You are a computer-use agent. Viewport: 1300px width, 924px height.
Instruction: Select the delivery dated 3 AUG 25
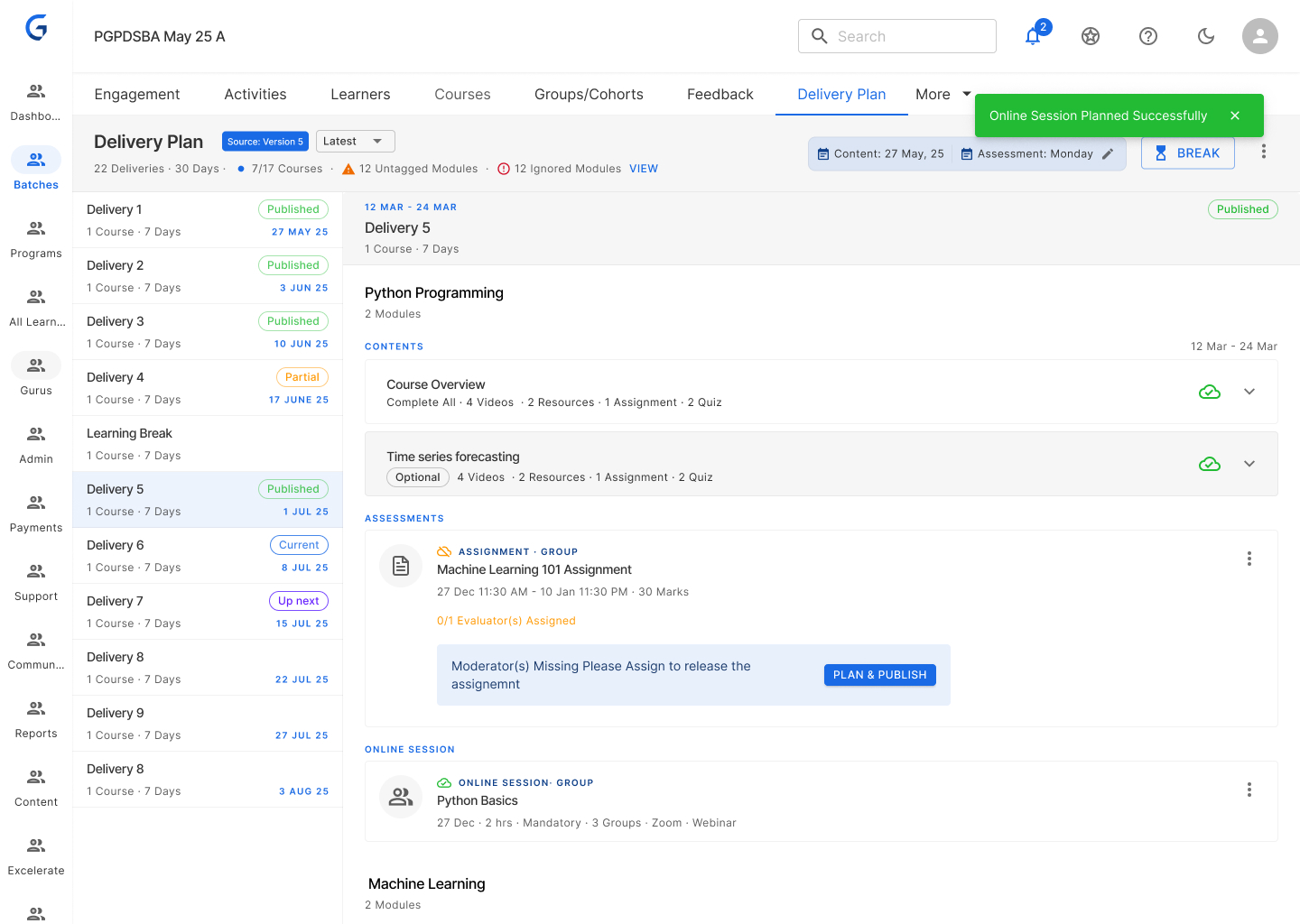click(208, 780)
